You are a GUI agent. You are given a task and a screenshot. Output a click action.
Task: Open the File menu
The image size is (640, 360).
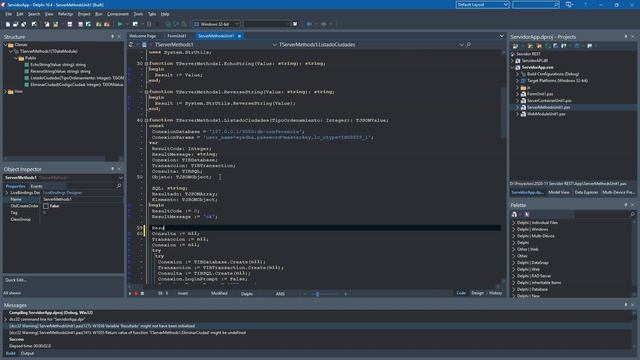point(9,14)
